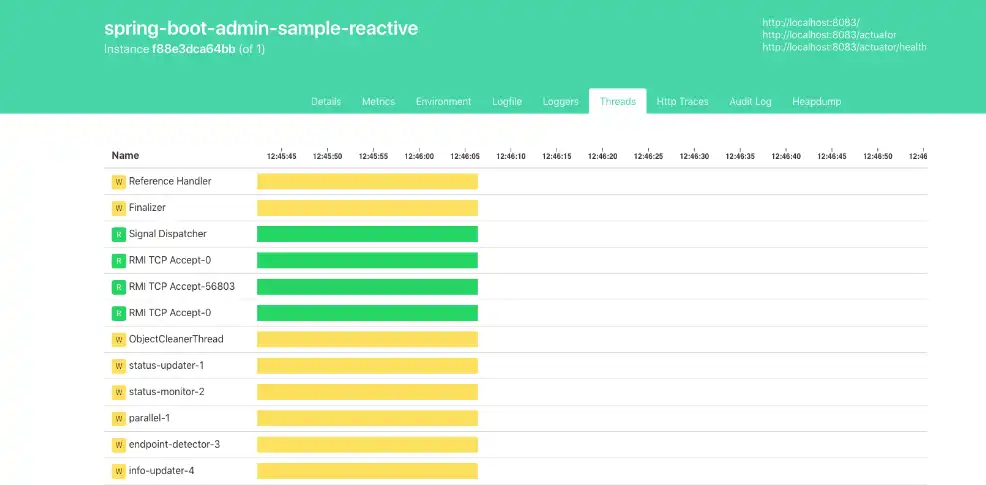The width and height of the screenshot is (986, 485).
Task: Click the green bar for RMI TCP Accept-56803
Action: 367,287
